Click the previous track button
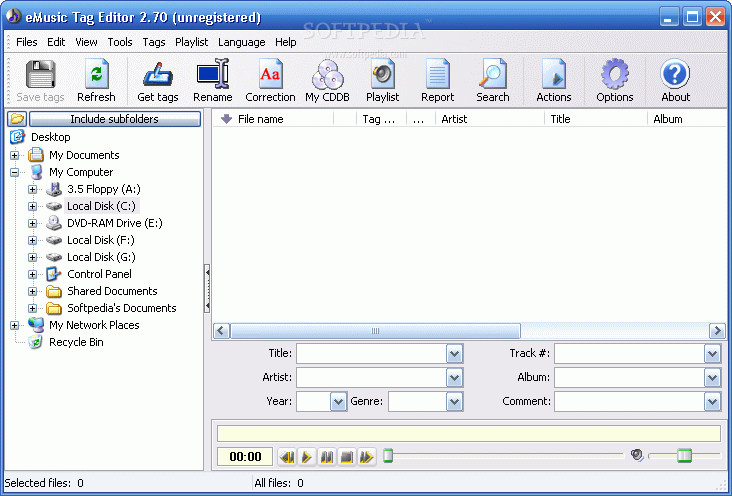Image resolution: width=732 pixels, height=496 pixels. [287, 456]
